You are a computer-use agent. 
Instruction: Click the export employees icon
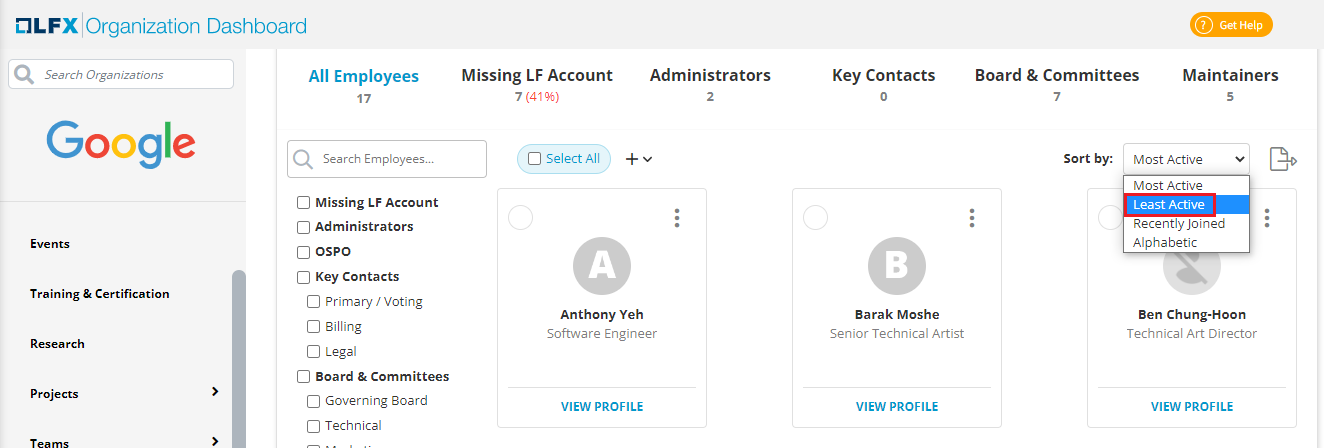(x=1283, y=159)
